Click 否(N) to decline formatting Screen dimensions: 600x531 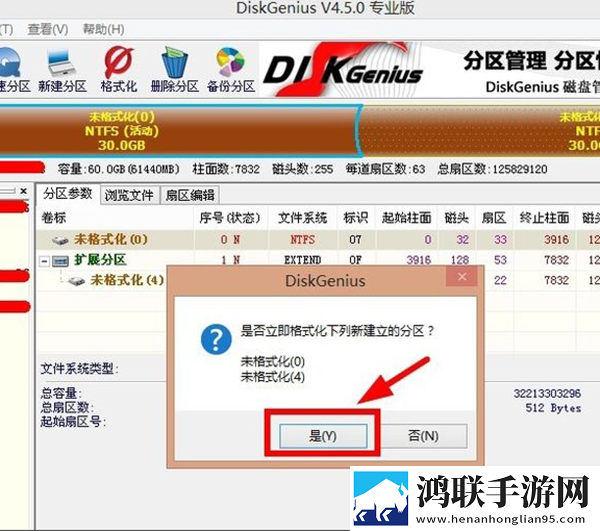(x=424, y=436)
